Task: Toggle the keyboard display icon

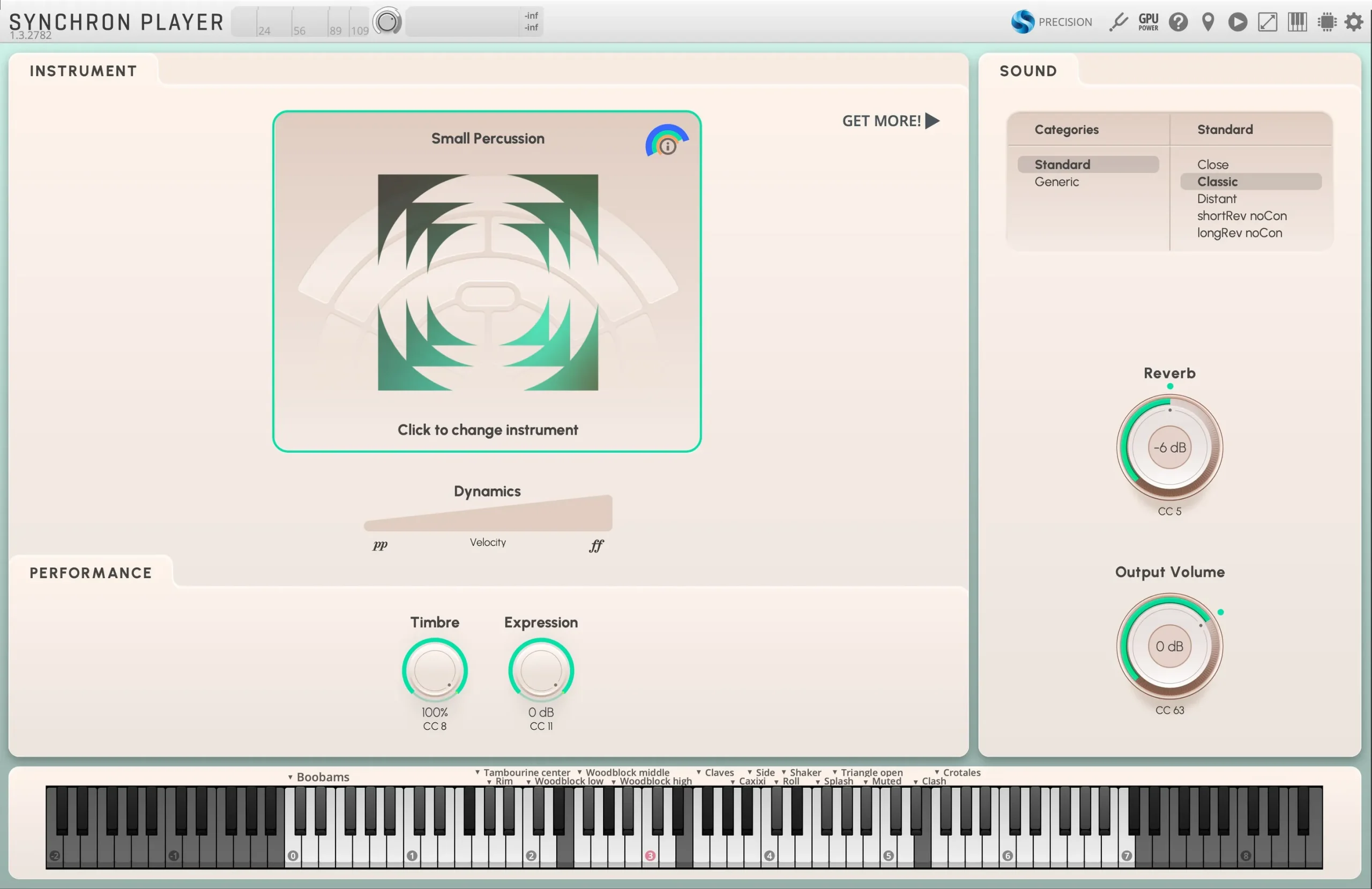Action: pos(1297,22)
